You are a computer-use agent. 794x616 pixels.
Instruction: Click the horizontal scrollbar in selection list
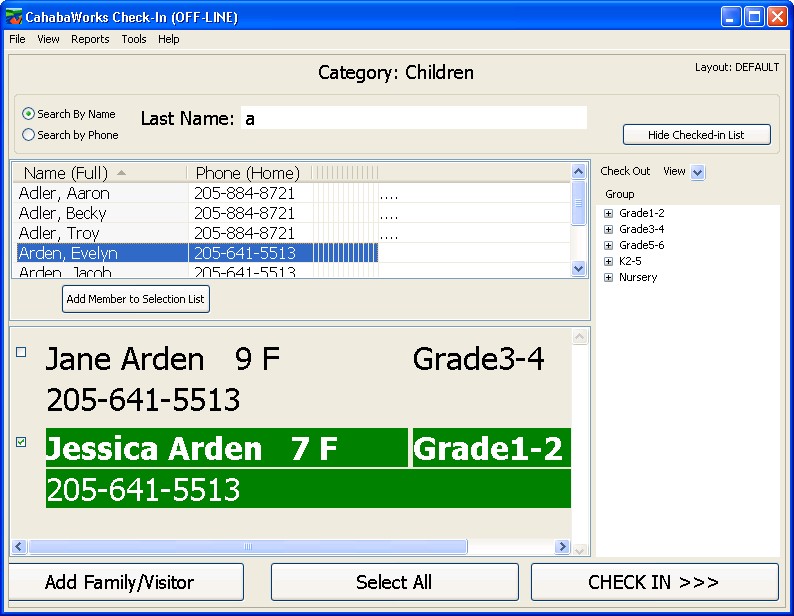[x=247, y=547]
